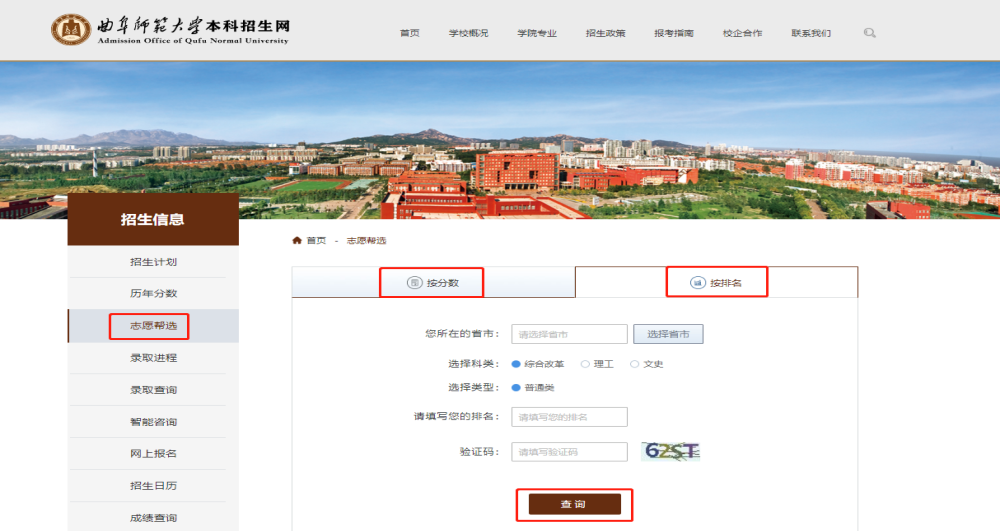Click the 查询 search button
This screenshot has height=531, width=1000.
574,505
